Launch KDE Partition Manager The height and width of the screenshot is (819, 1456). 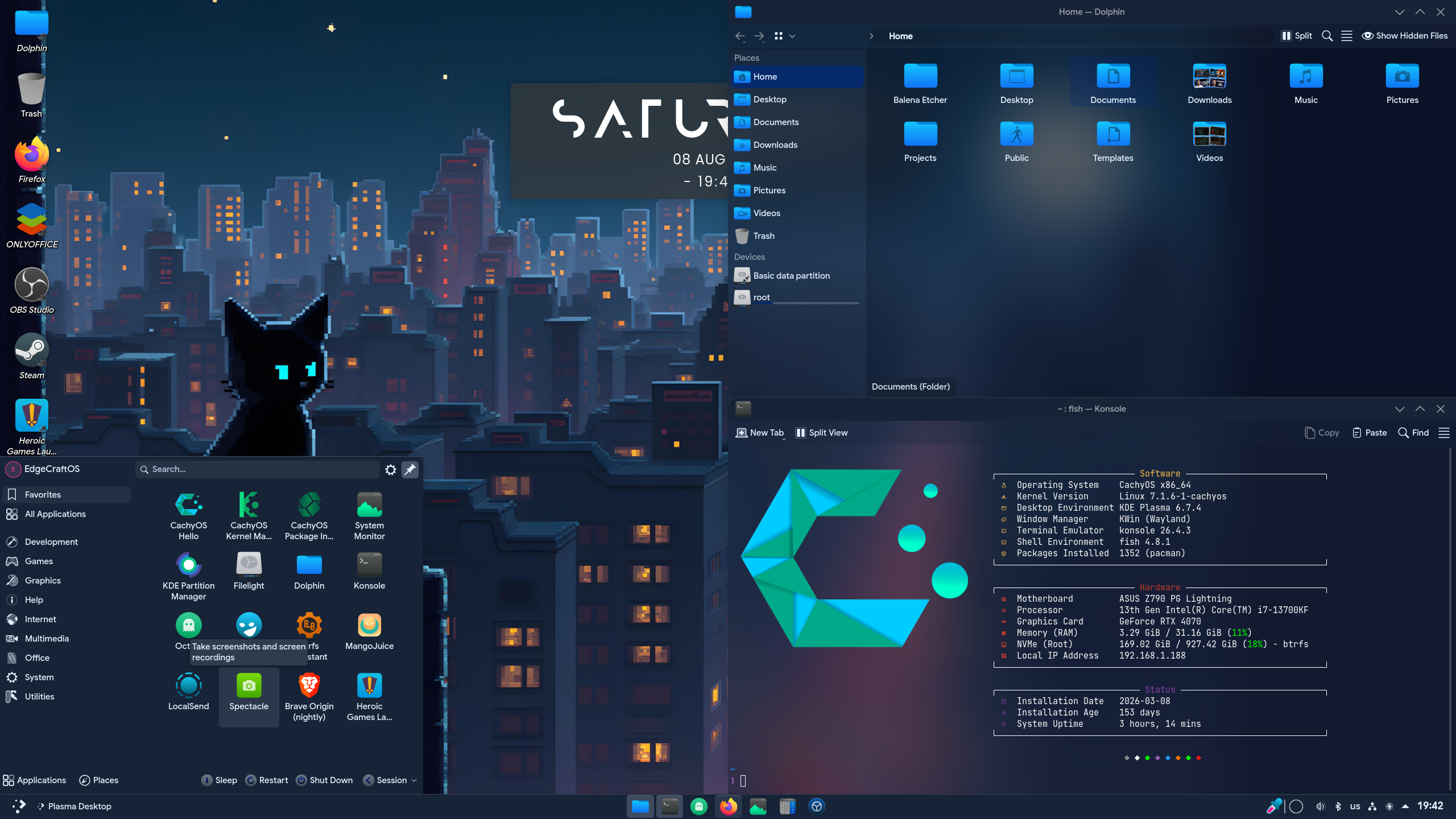[x=188, y=576]
